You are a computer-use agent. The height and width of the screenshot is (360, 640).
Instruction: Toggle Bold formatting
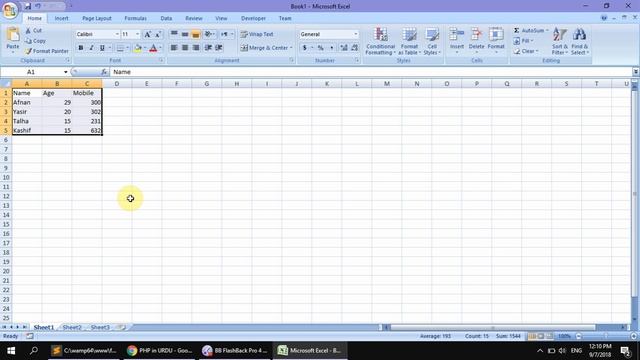pyautogui.click(x=81, y=48)
